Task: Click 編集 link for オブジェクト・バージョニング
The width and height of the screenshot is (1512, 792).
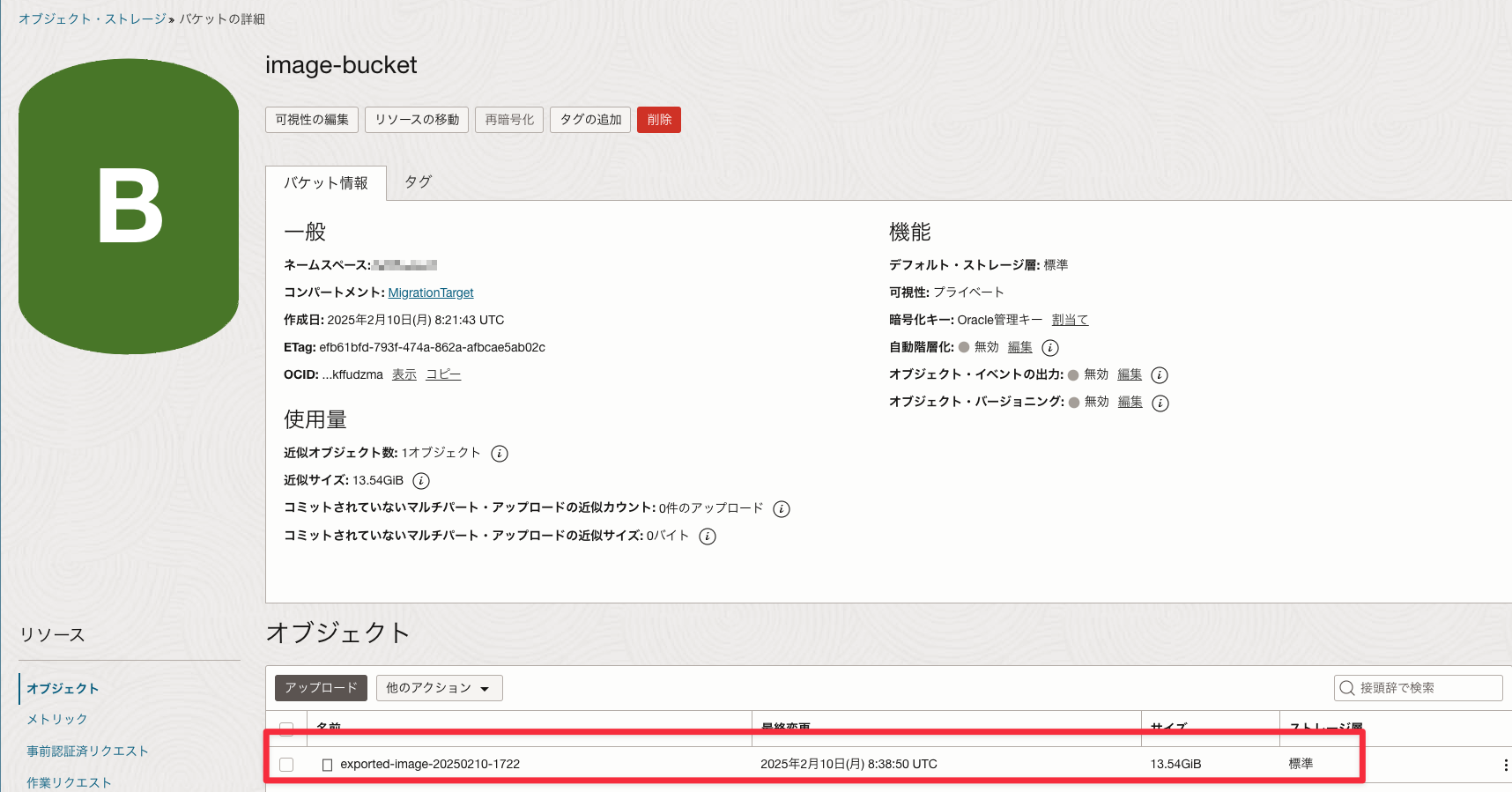Action: pyautogui.click(x=1130, y=402)
